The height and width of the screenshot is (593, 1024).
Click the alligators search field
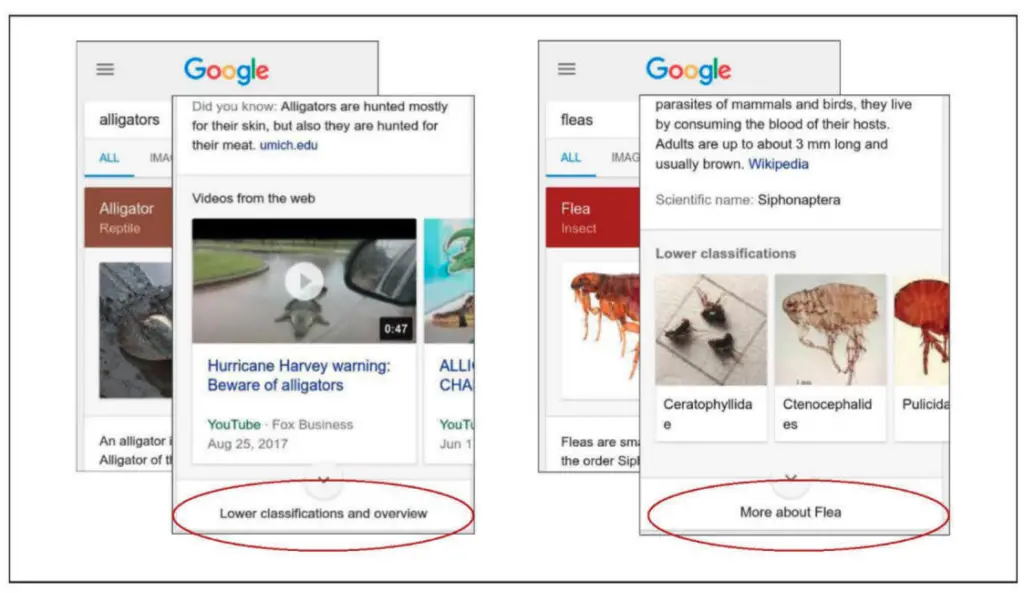129,120
